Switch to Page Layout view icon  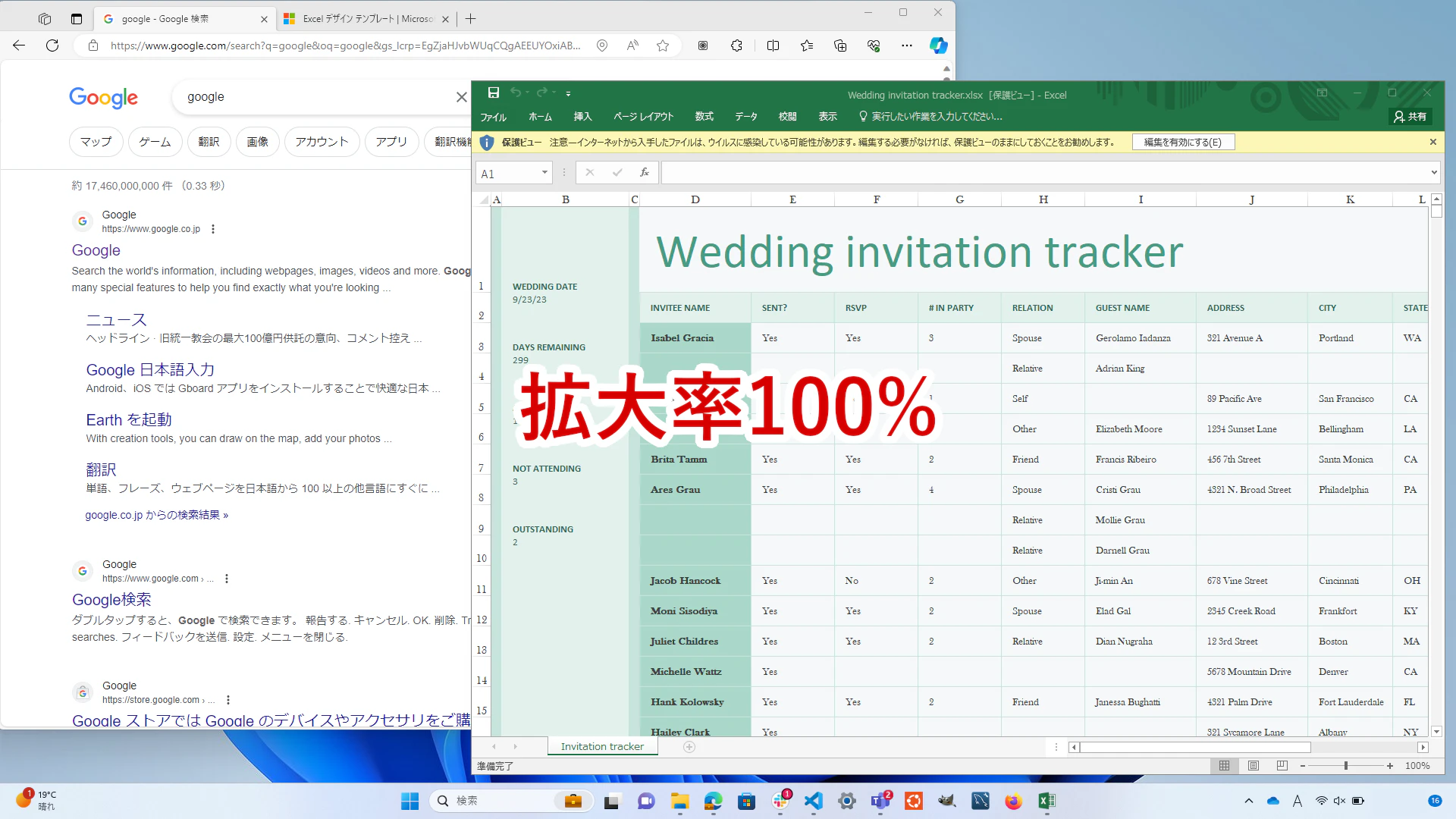(x=1254, y=766)
